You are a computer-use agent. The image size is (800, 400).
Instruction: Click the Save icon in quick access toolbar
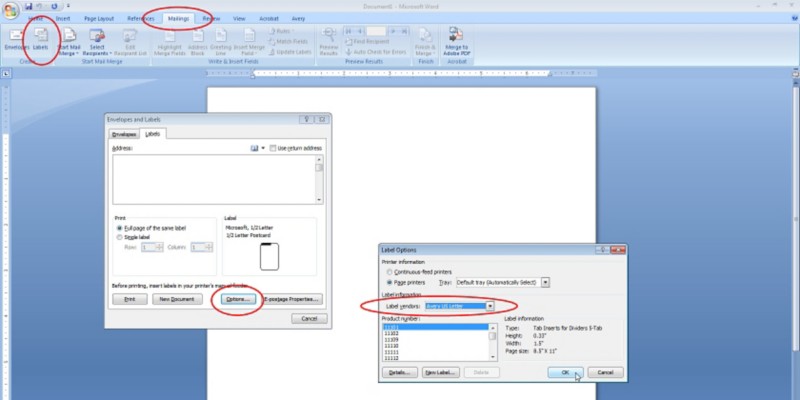tap(30, 5)
